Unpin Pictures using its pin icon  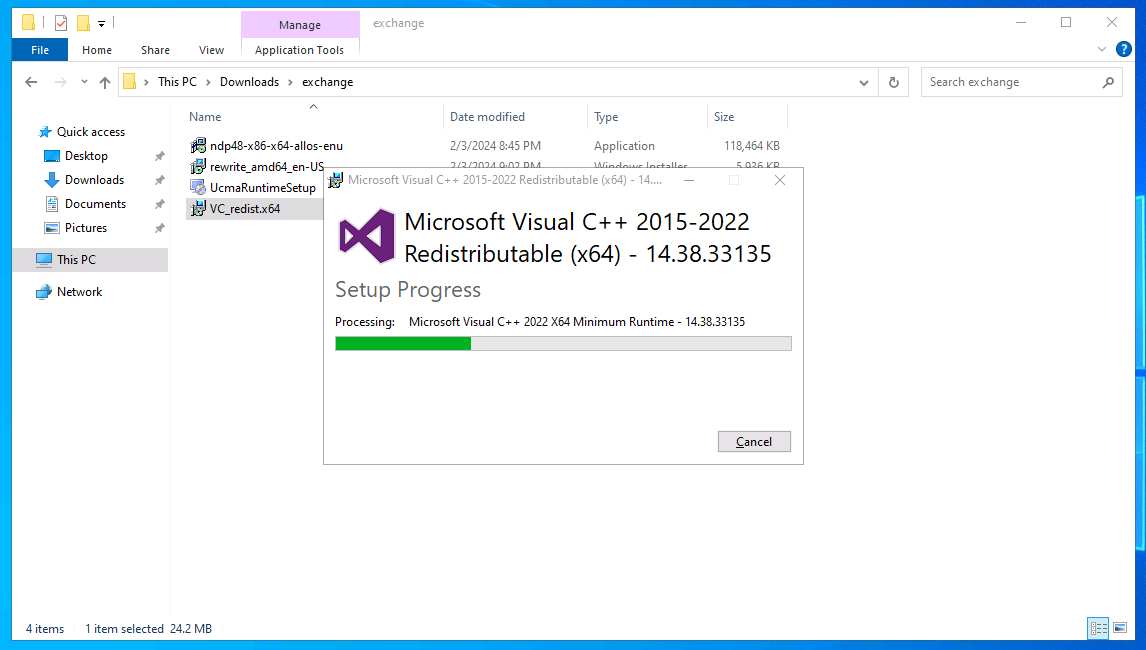pos(159,229)
